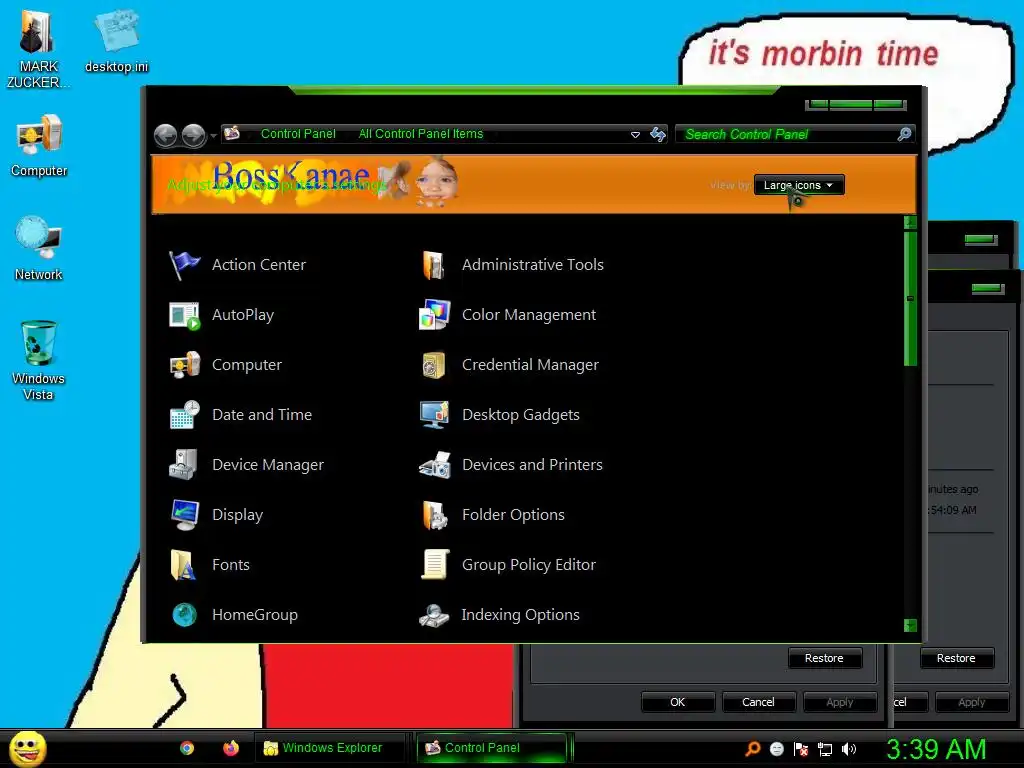Image resolution: width=1024 pixels, height=768 pixels.
Task: Click the HomeGroup text label
Action: (x=255, y=615)
